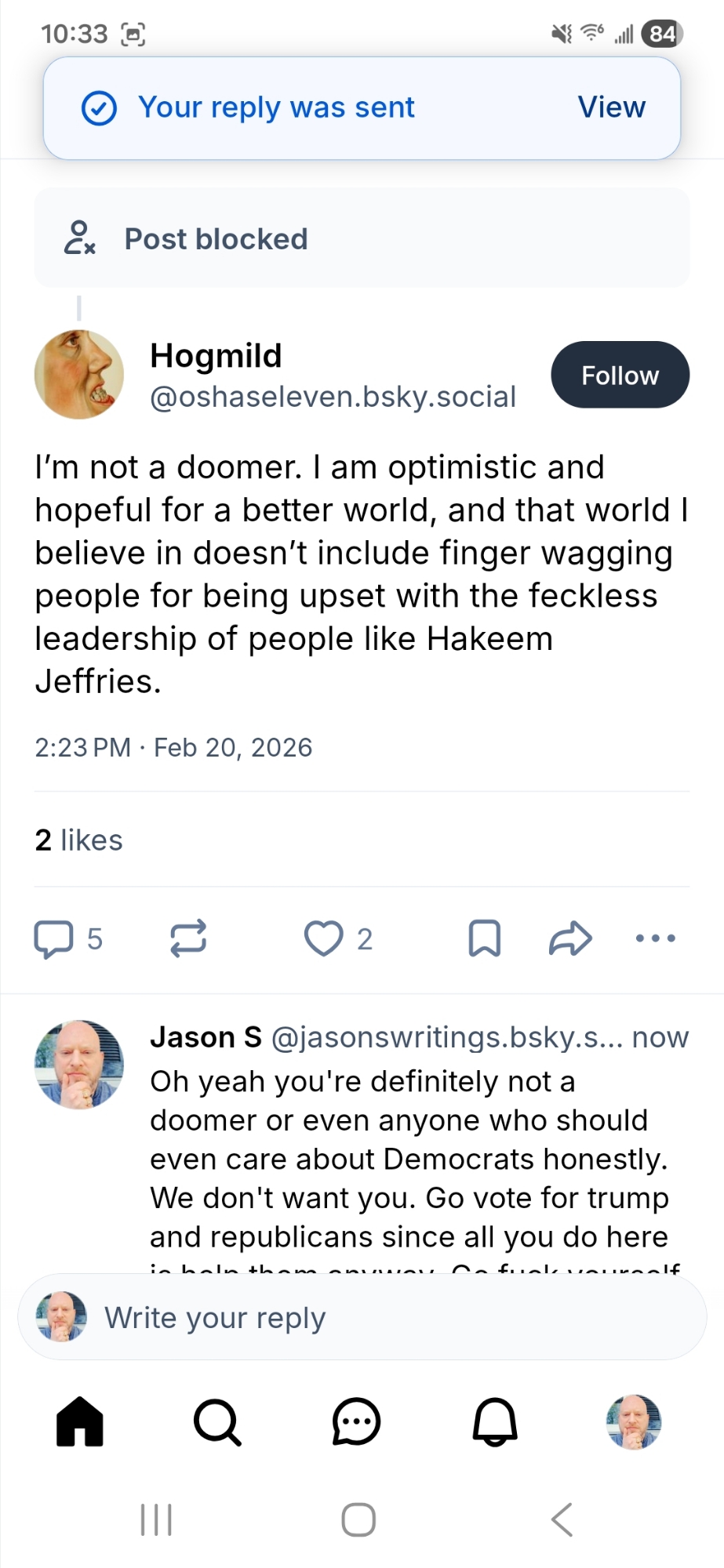Bookmark Hogmild's post
Image resolution: width=724 pixels, height=1568 pixels.
point(484,938)
